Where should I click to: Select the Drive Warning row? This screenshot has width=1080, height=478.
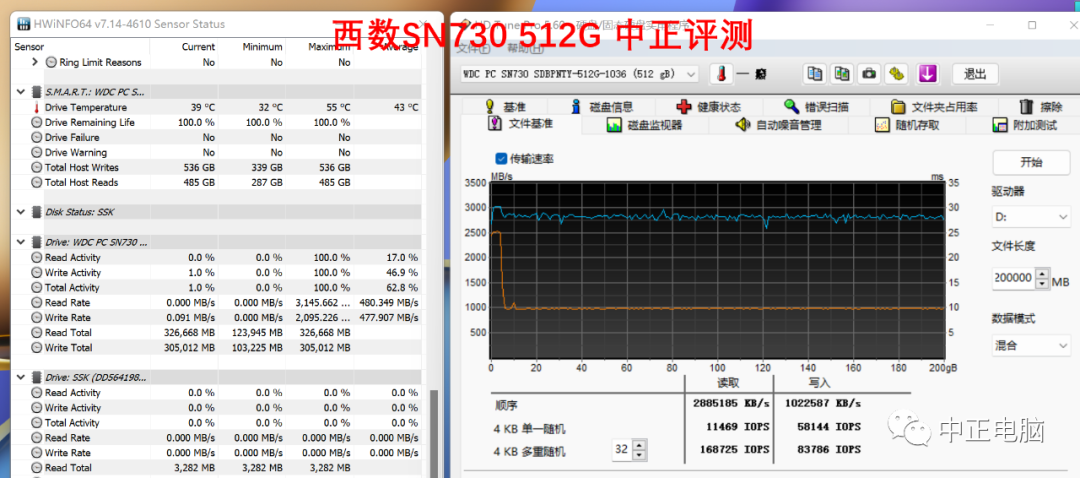217,152
